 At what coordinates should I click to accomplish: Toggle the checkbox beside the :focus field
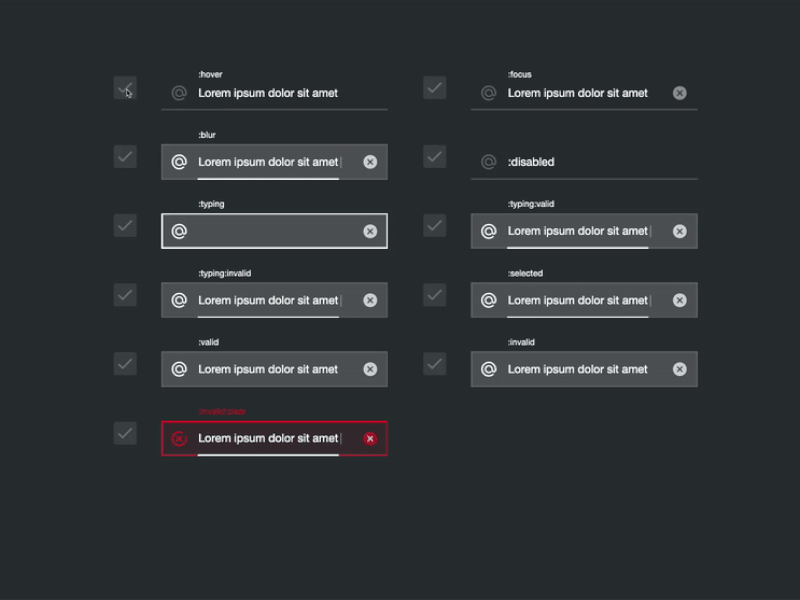pyautogui.click(x=435, y=88)
